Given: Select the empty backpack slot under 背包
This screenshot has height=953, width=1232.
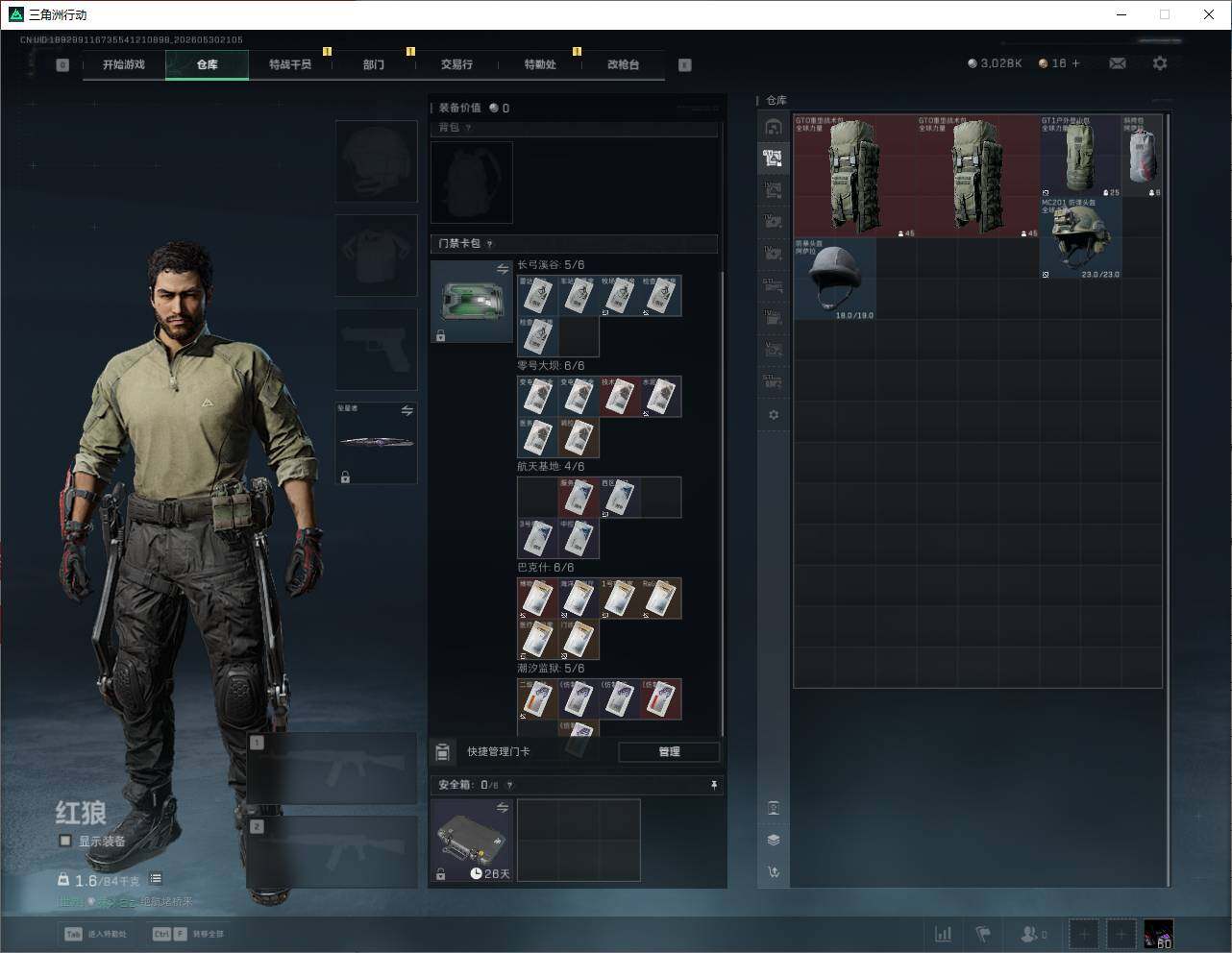Looking at the screenshot, I should (x=472, y=183).
